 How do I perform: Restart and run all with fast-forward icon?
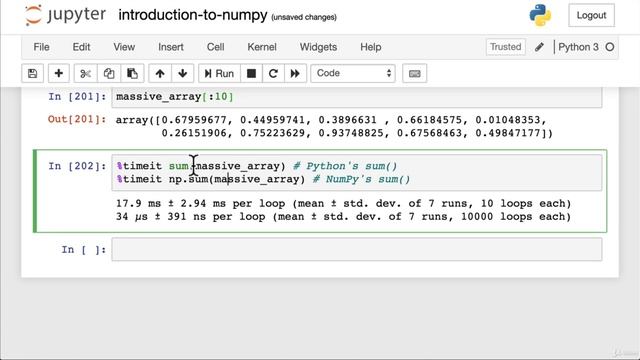click(295, 73)
